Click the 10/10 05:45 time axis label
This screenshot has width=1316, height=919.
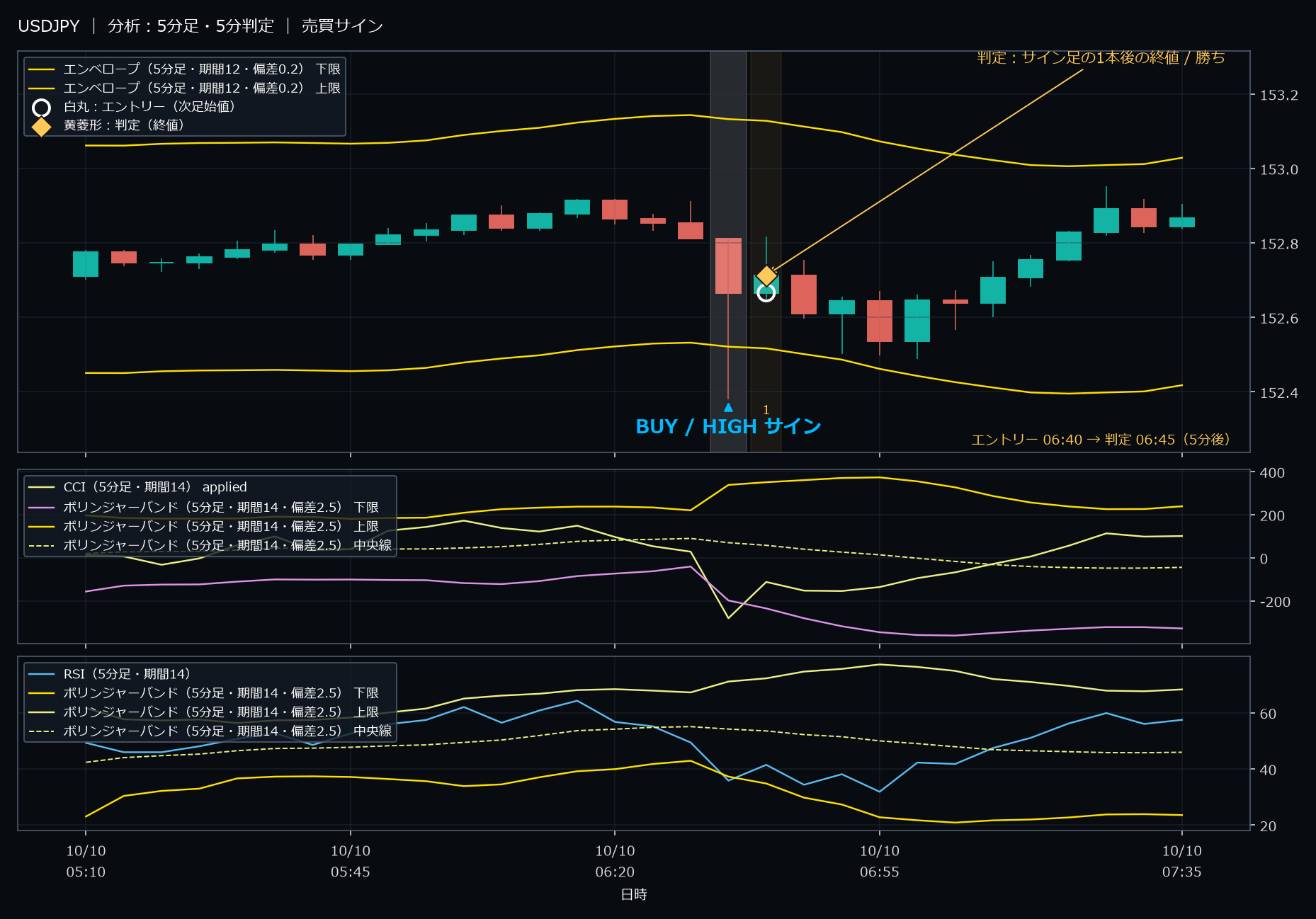point(351,861)
